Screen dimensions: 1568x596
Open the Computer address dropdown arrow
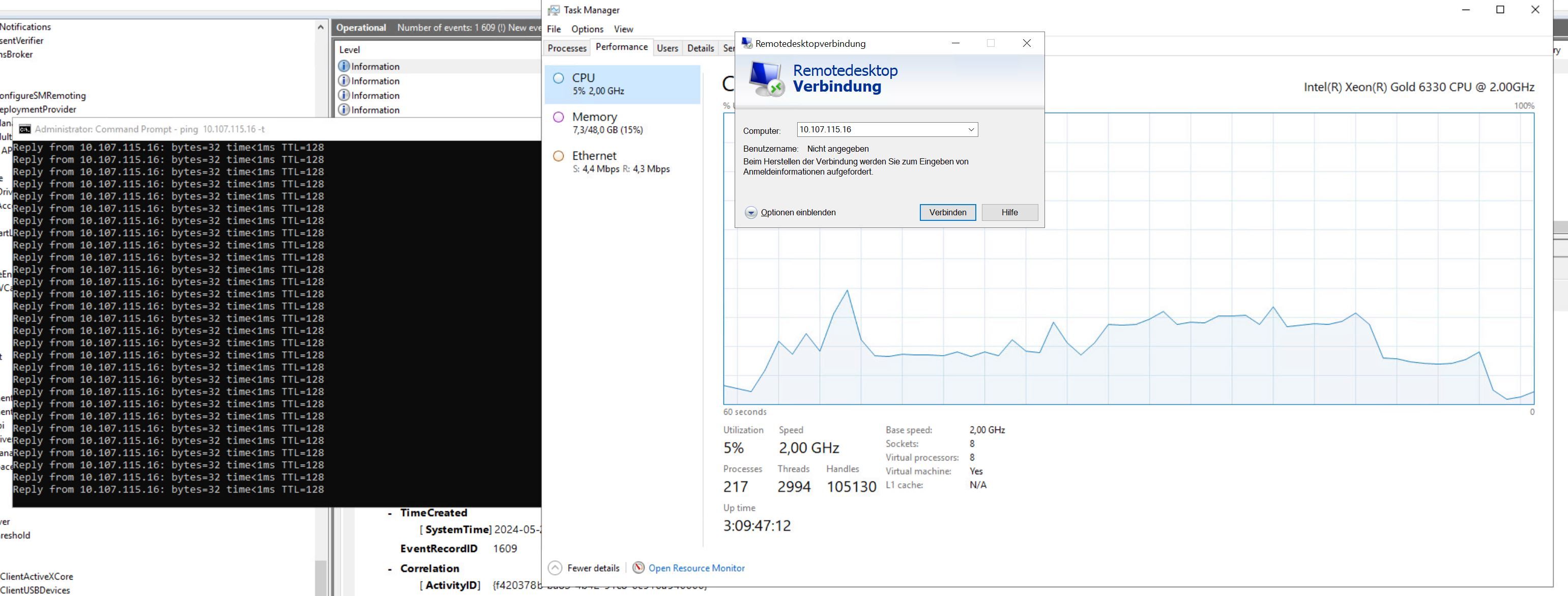(971, 130)
